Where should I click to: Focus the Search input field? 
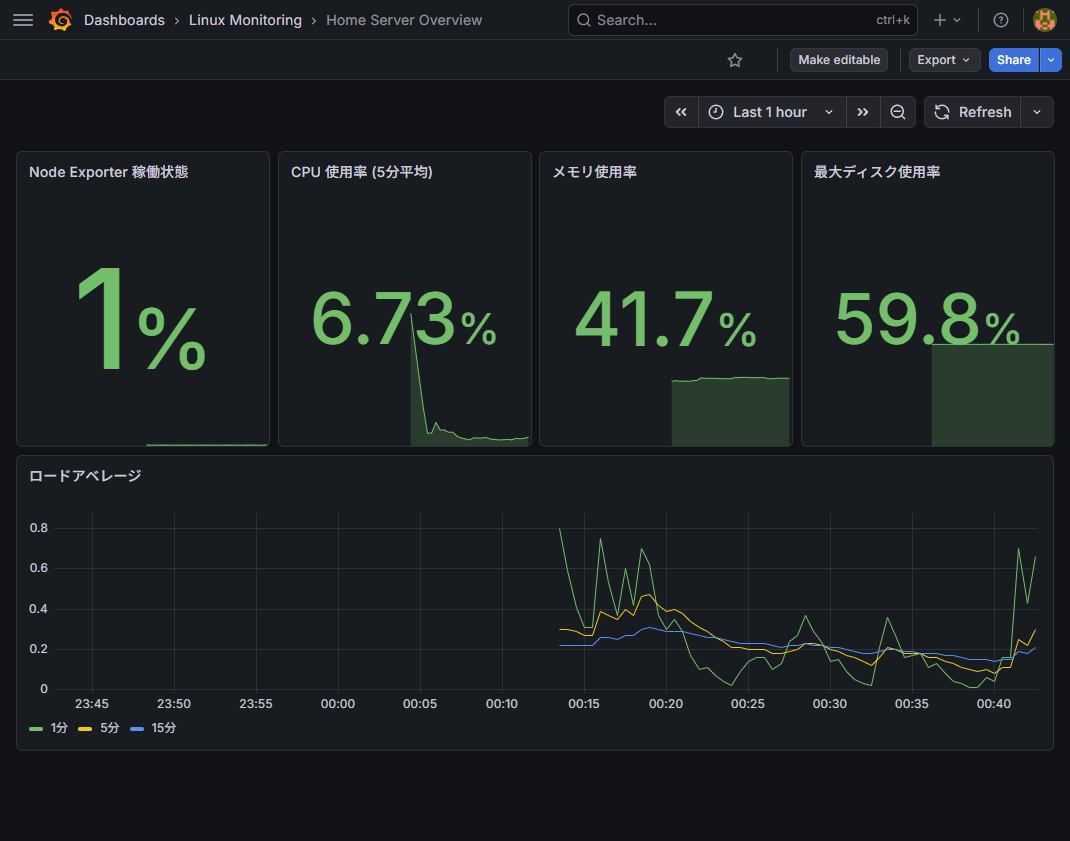point(742,20)
